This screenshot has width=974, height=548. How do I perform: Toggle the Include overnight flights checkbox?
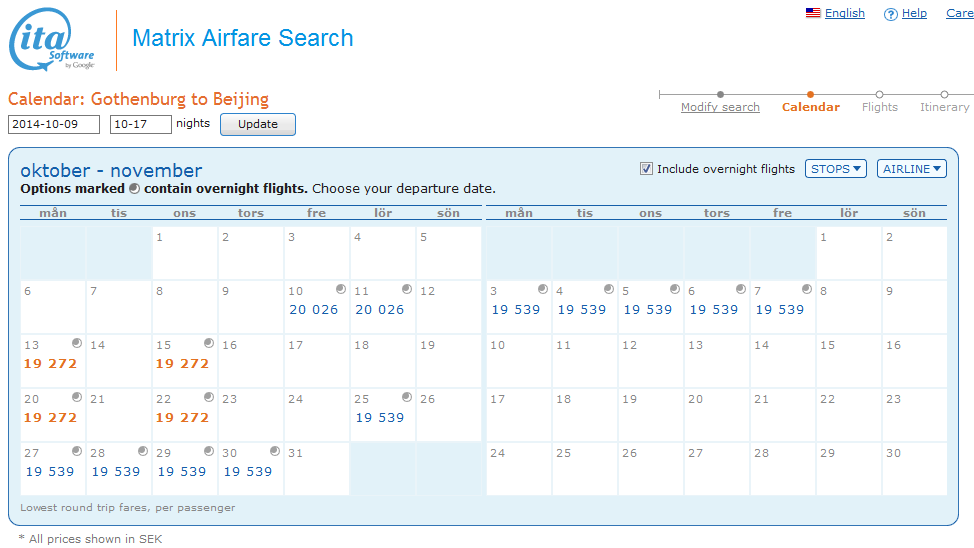646,169
